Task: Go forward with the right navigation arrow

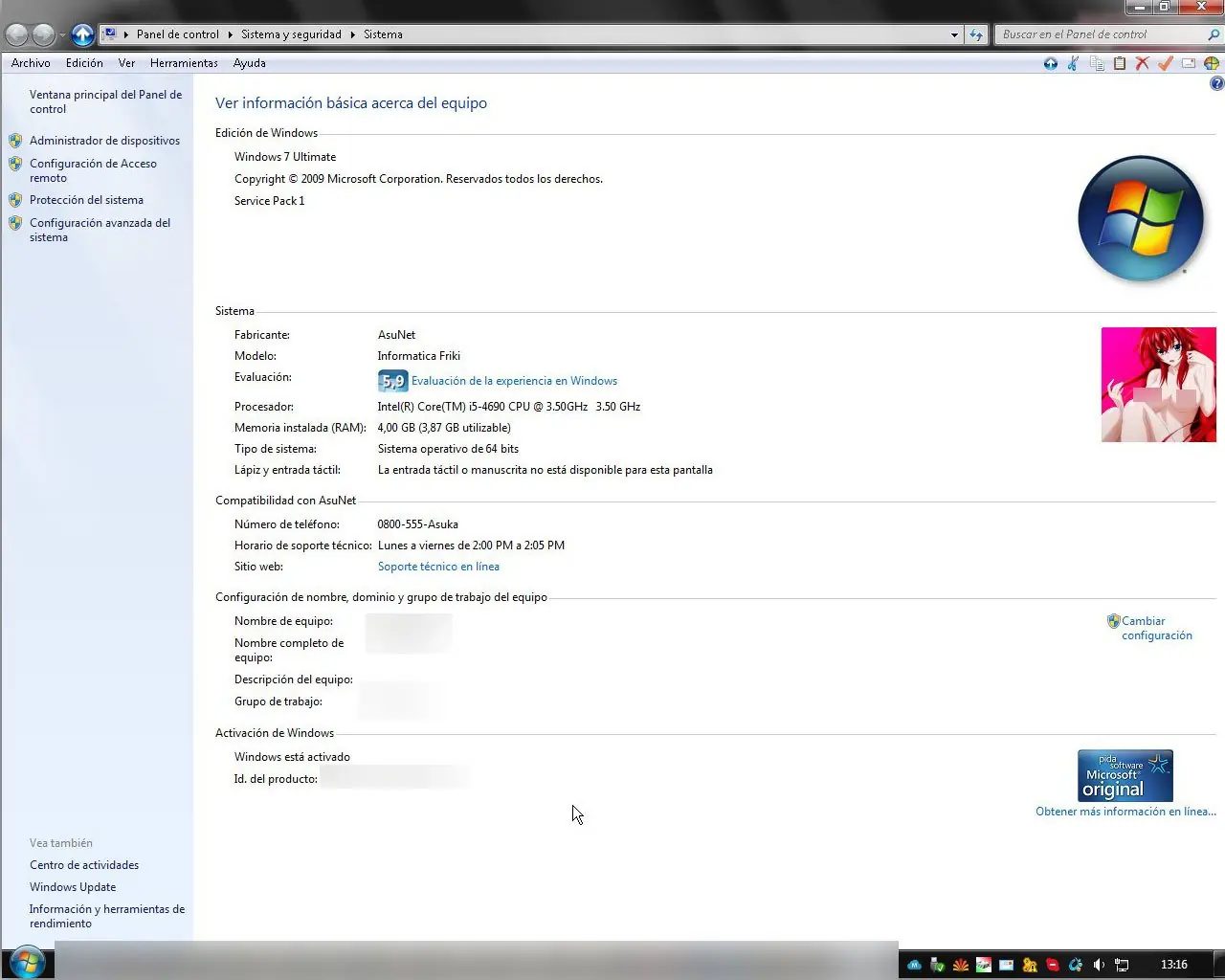Action: tap(43, 34)
